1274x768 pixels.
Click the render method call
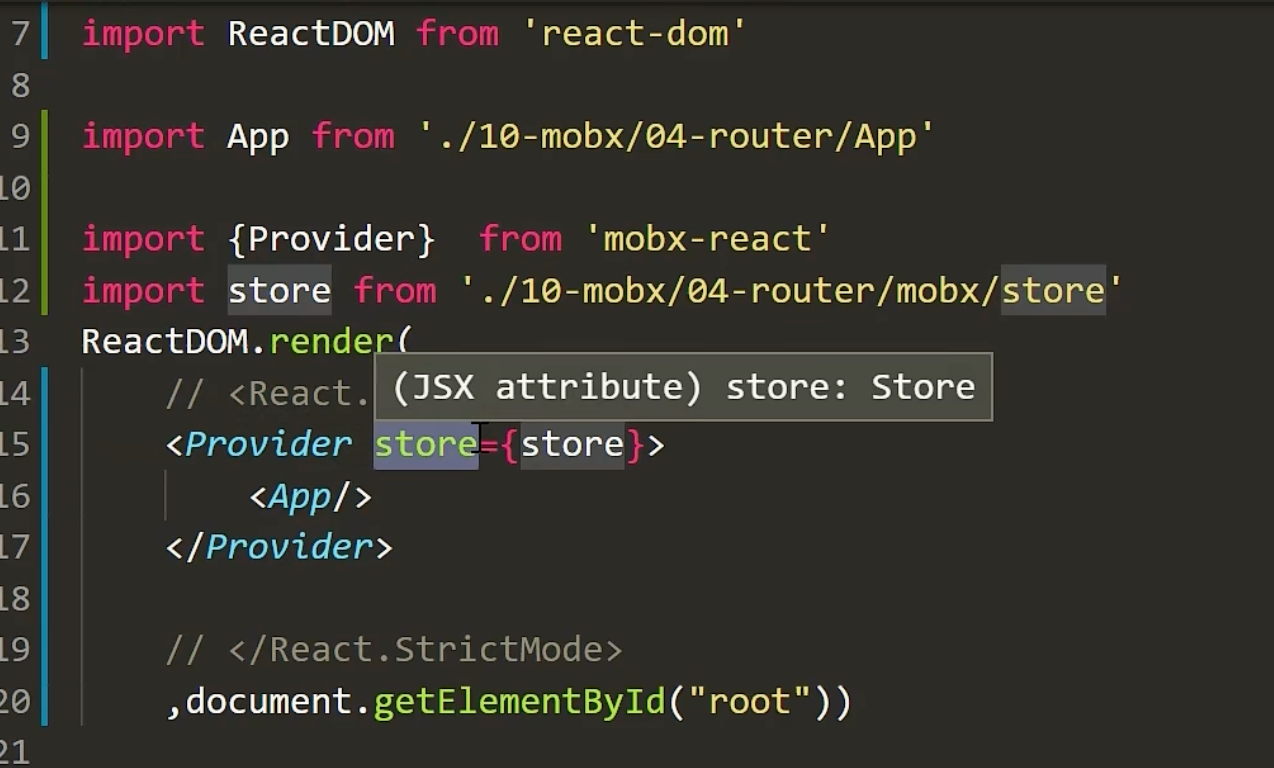tap(330, 342)
